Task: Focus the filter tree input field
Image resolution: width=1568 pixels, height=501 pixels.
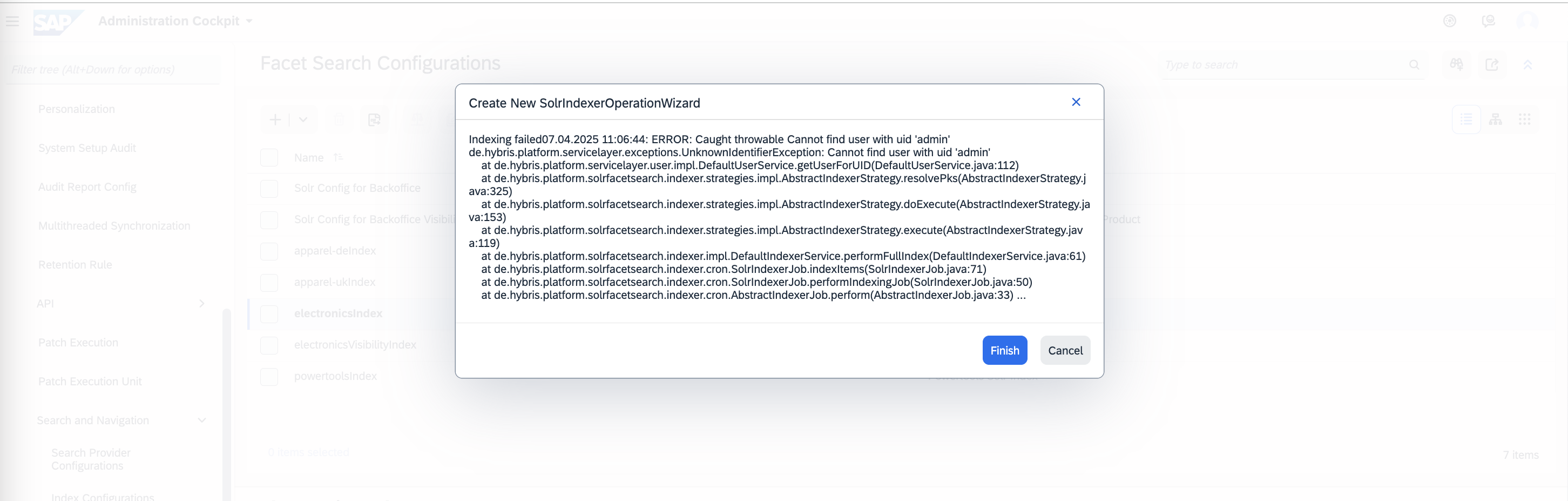Action: (x=113, y=70)
